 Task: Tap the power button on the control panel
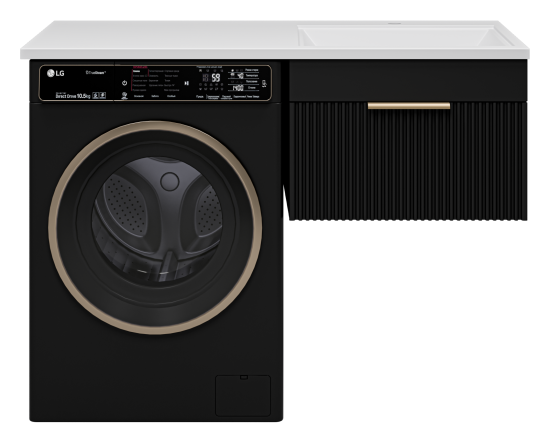click(x=125, y=83)
